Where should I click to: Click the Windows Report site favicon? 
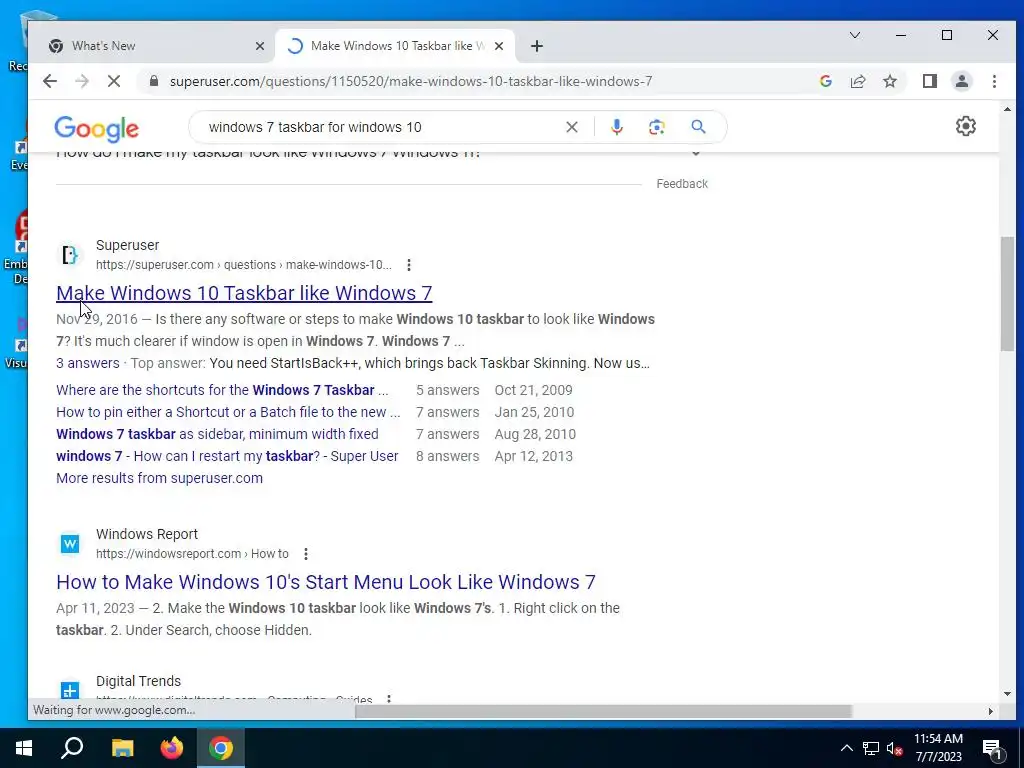click(69, 543)
